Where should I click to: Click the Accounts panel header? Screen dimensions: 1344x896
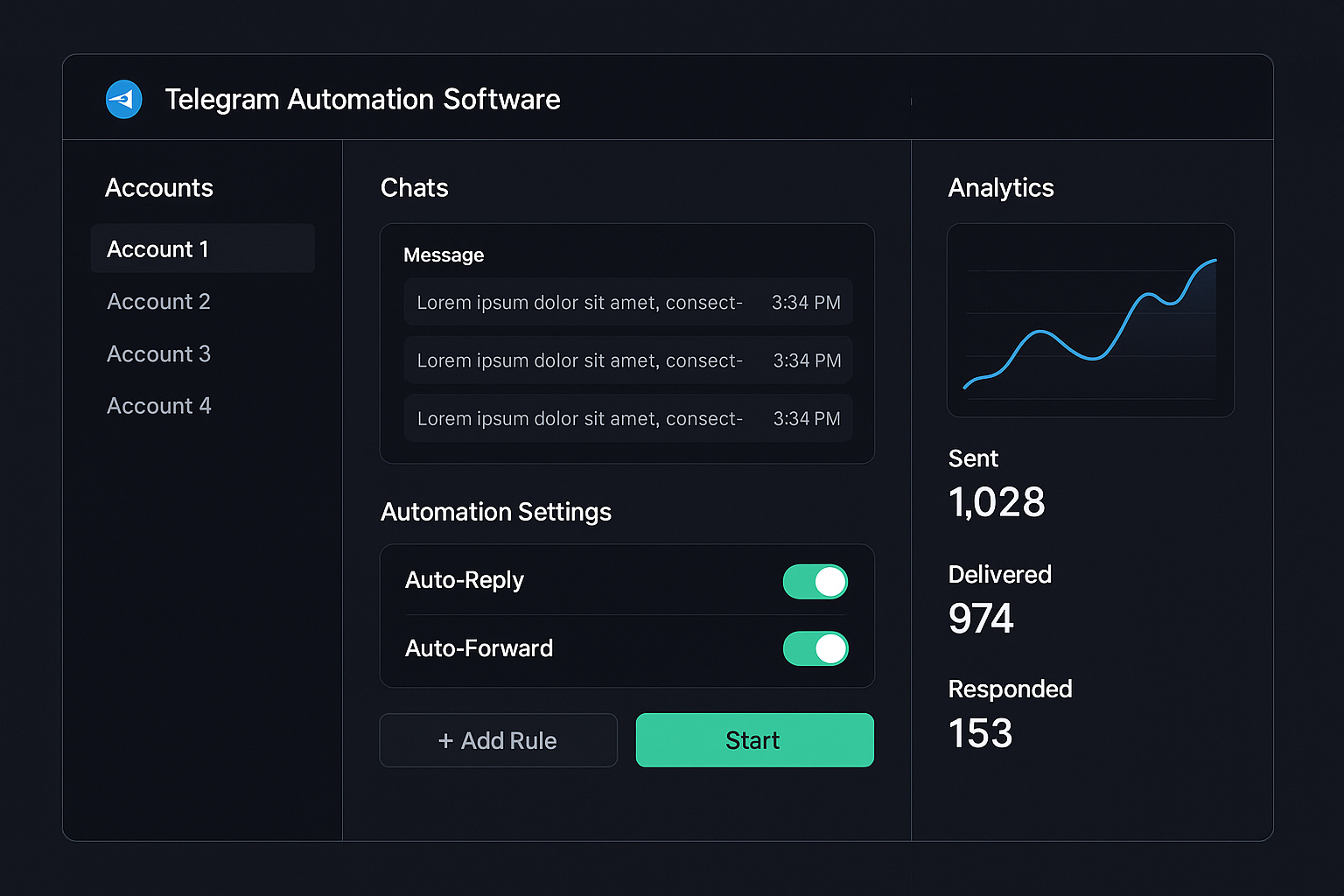click(159, 187)
